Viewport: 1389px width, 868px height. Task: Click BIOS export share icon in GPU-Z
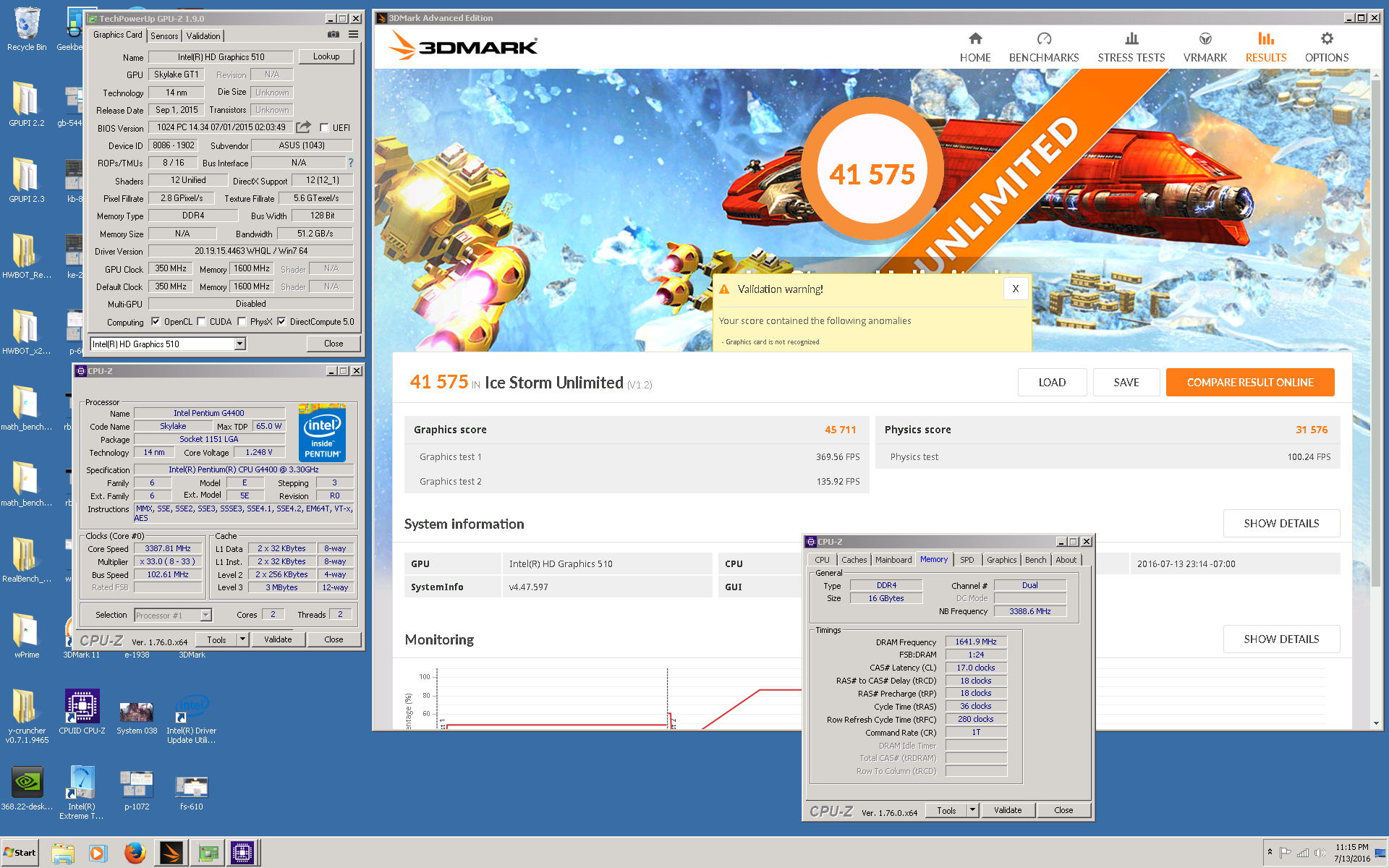304,127
